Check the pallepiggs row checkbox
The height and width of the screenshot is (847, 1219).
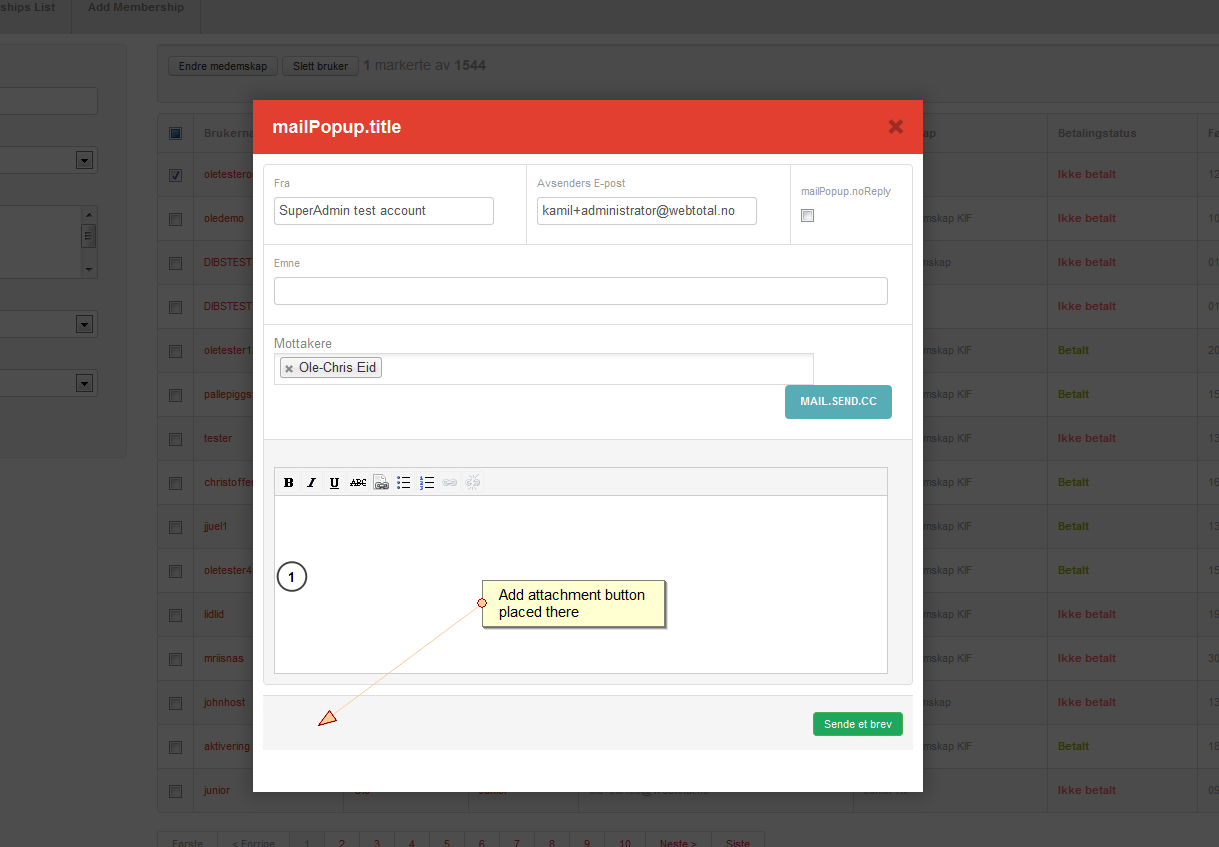pos(176,395)
